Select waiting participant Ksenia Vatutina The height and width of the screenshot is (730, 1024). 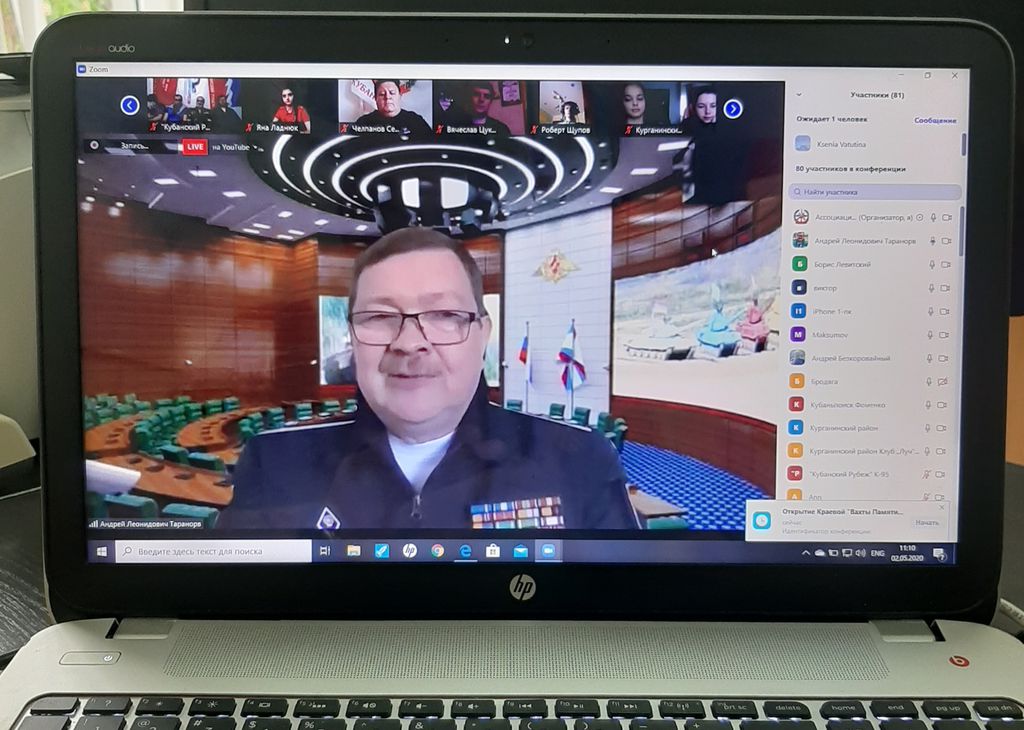coord(875,144)
